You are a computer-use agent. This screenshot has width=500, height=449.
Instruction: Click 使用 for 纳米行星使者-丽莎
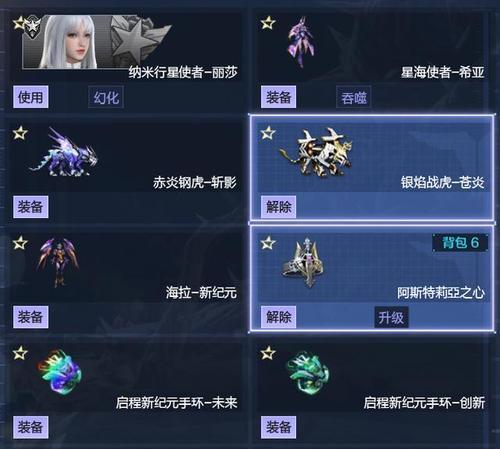click(x=31, y=97)
